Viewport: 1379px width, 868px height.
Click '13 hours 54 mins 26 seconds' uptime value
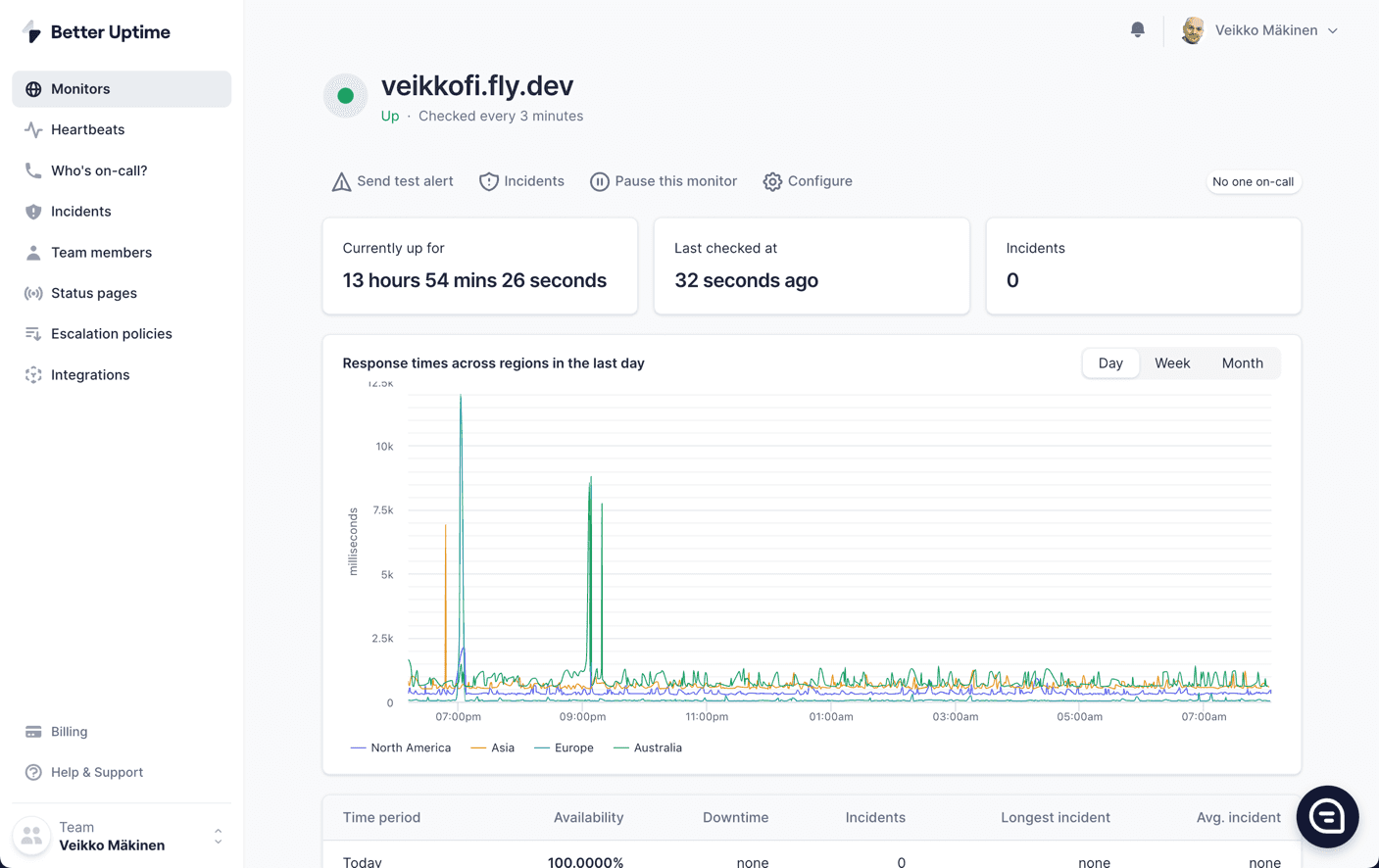474,281
